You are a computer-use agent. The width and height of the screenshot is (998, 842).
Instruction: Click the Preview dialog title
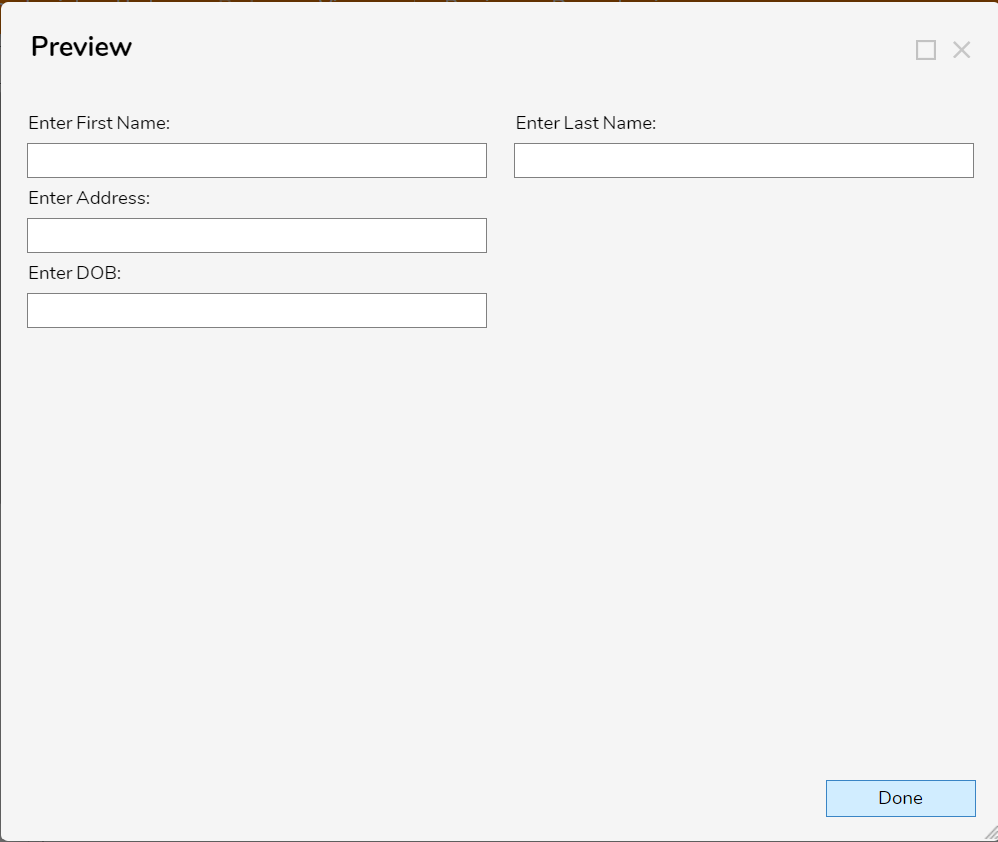81,46
